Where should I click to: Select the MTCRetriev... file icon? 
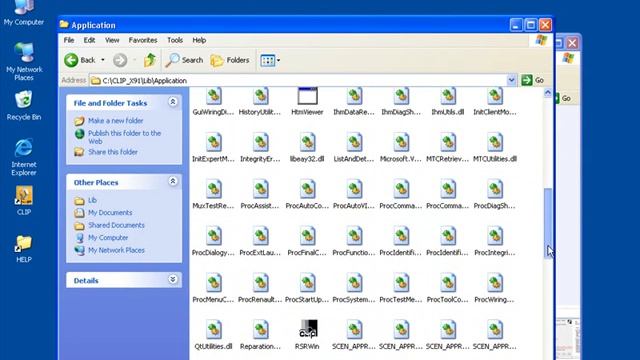(x=448, y=142)
